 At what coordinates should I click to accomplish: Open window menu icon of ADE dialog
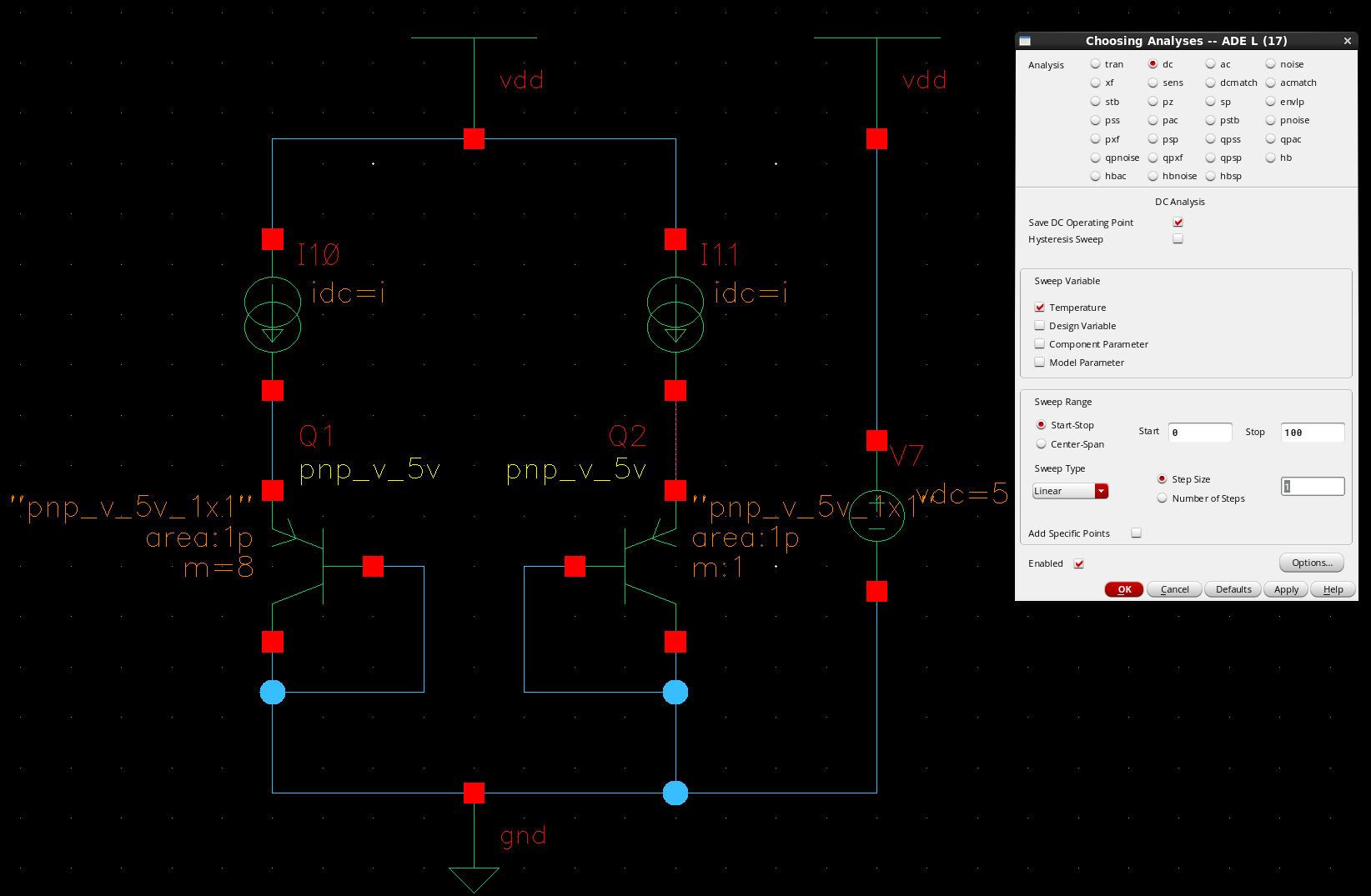click(x=1025, y=41)
